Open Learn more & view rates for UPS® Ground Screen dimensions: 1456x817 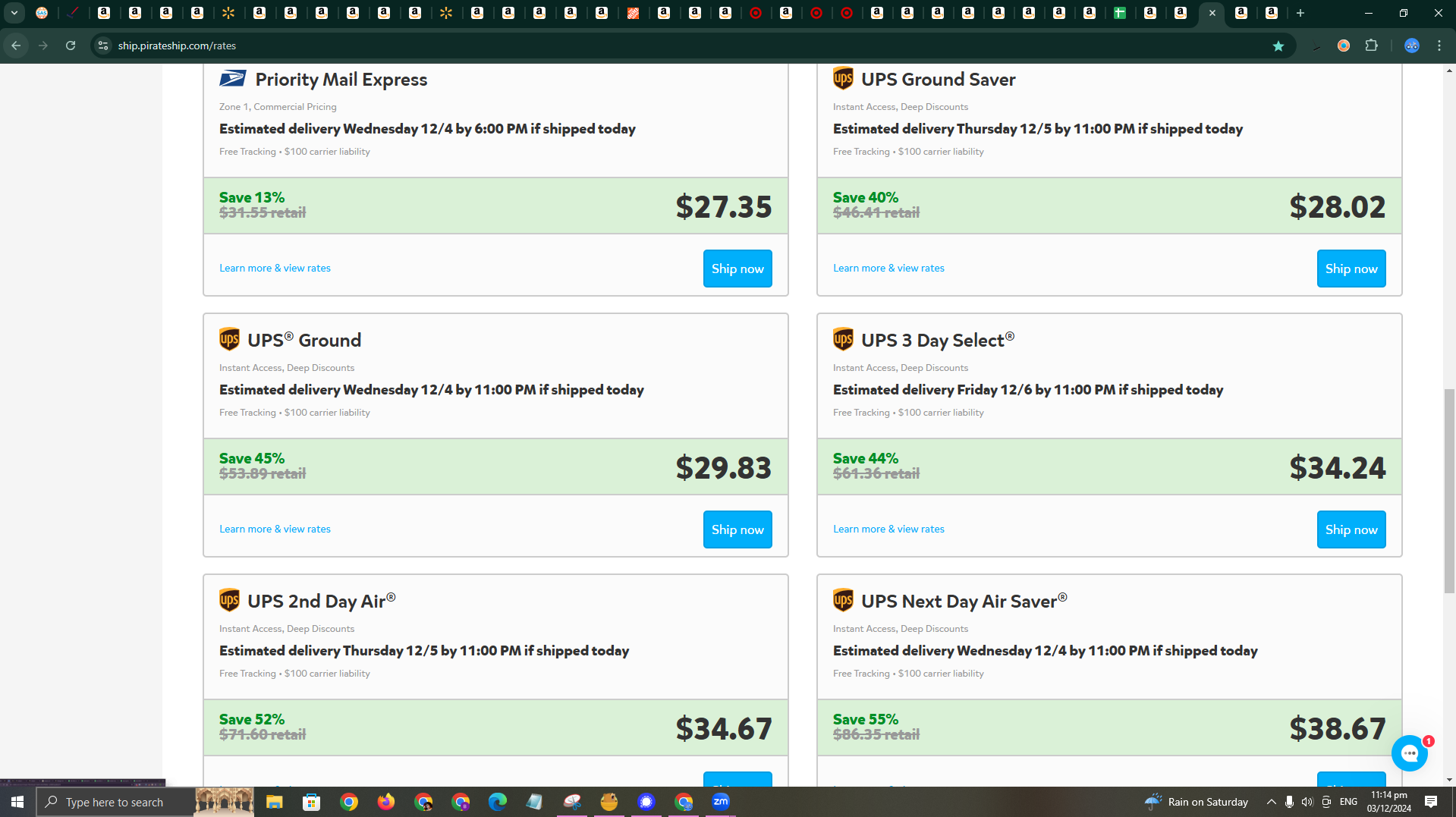275,529
